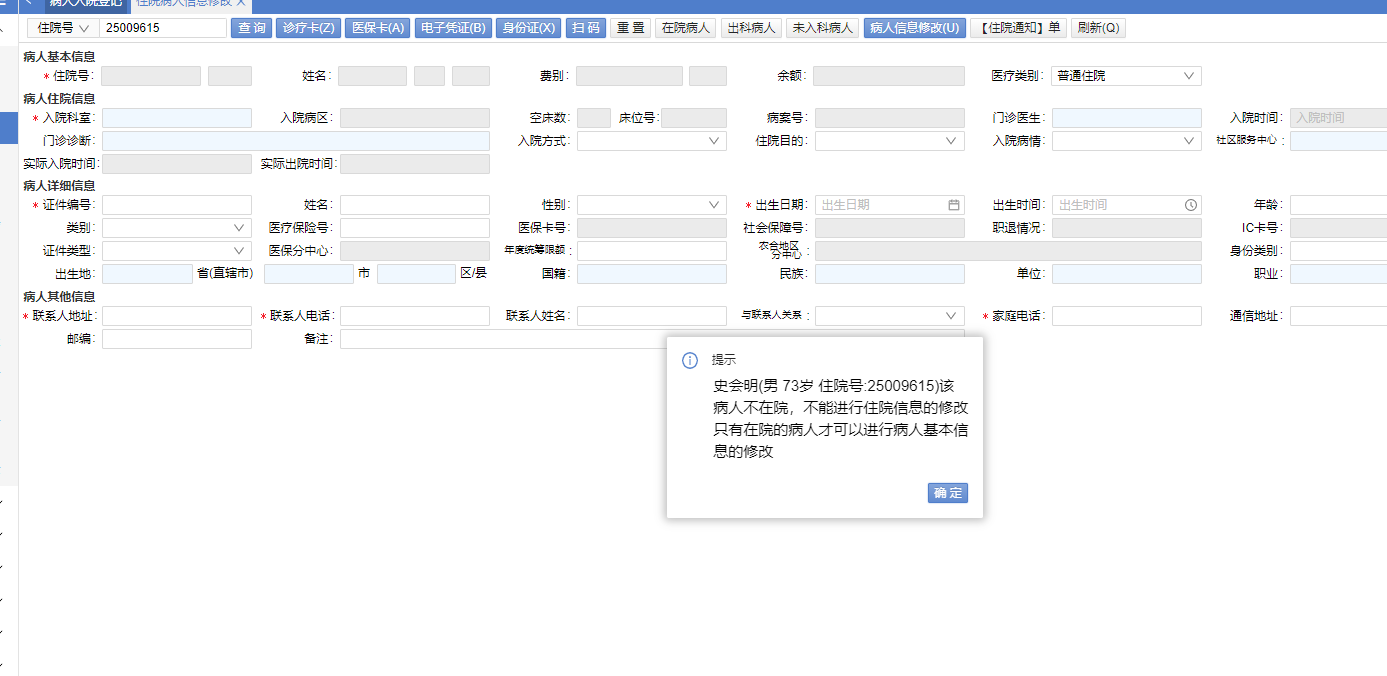Focus the 区/县 district input field

417,274
